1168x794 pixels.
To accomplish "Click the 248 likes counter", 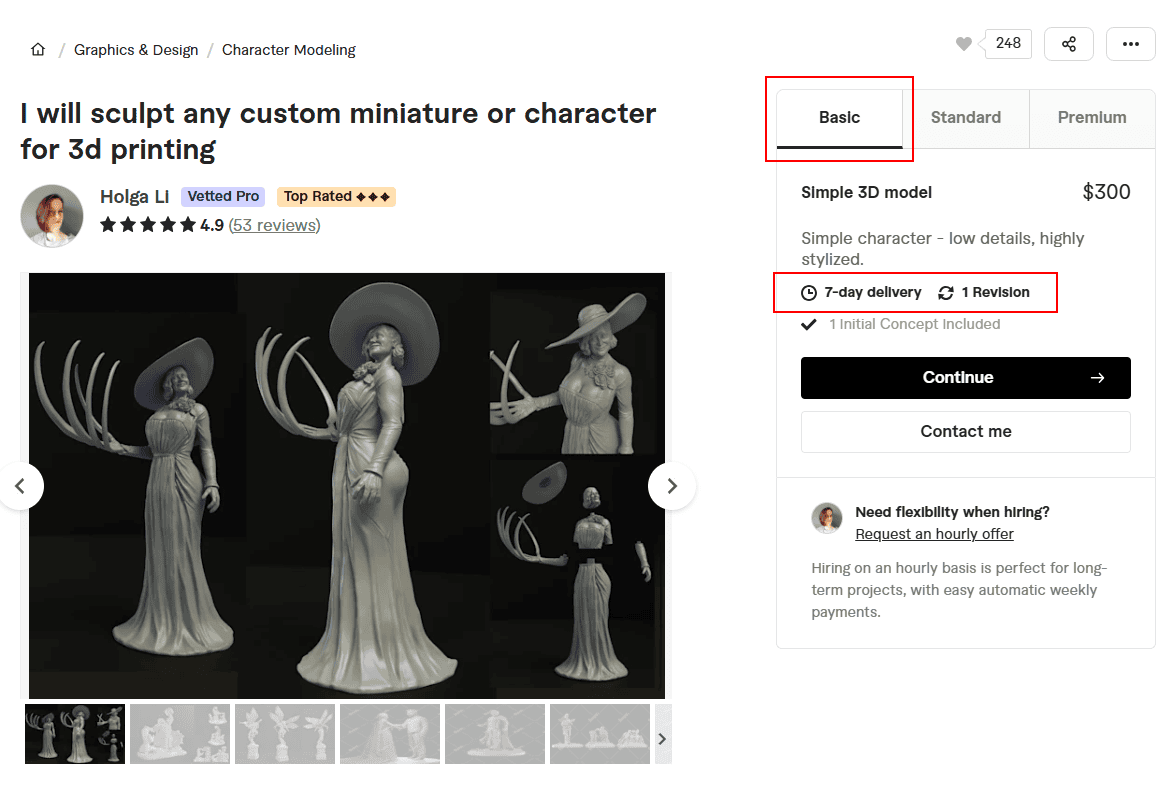I will (x=1008, y=43).
